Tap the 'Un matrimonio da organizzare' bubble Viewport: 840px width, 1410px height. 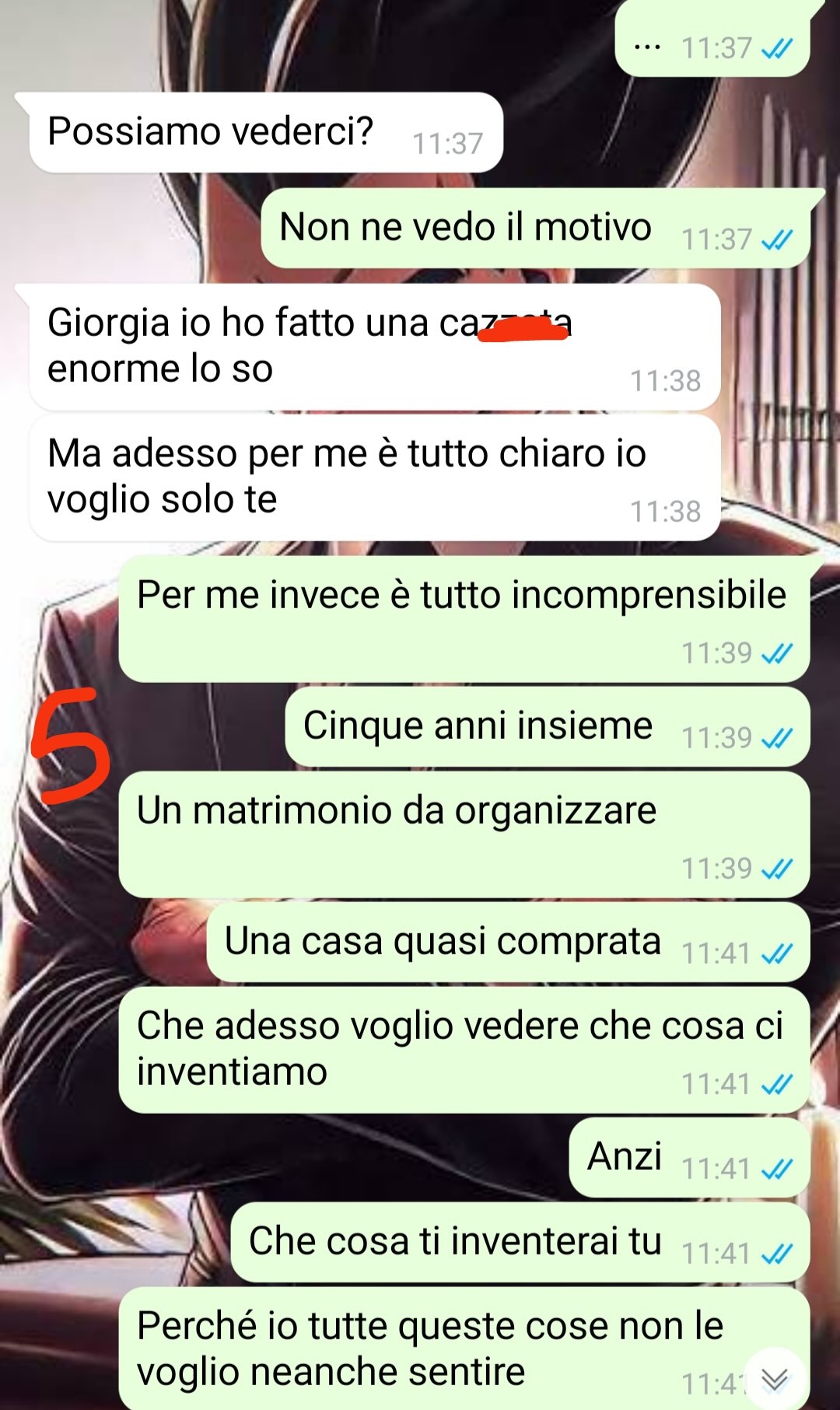click(464, 834)
